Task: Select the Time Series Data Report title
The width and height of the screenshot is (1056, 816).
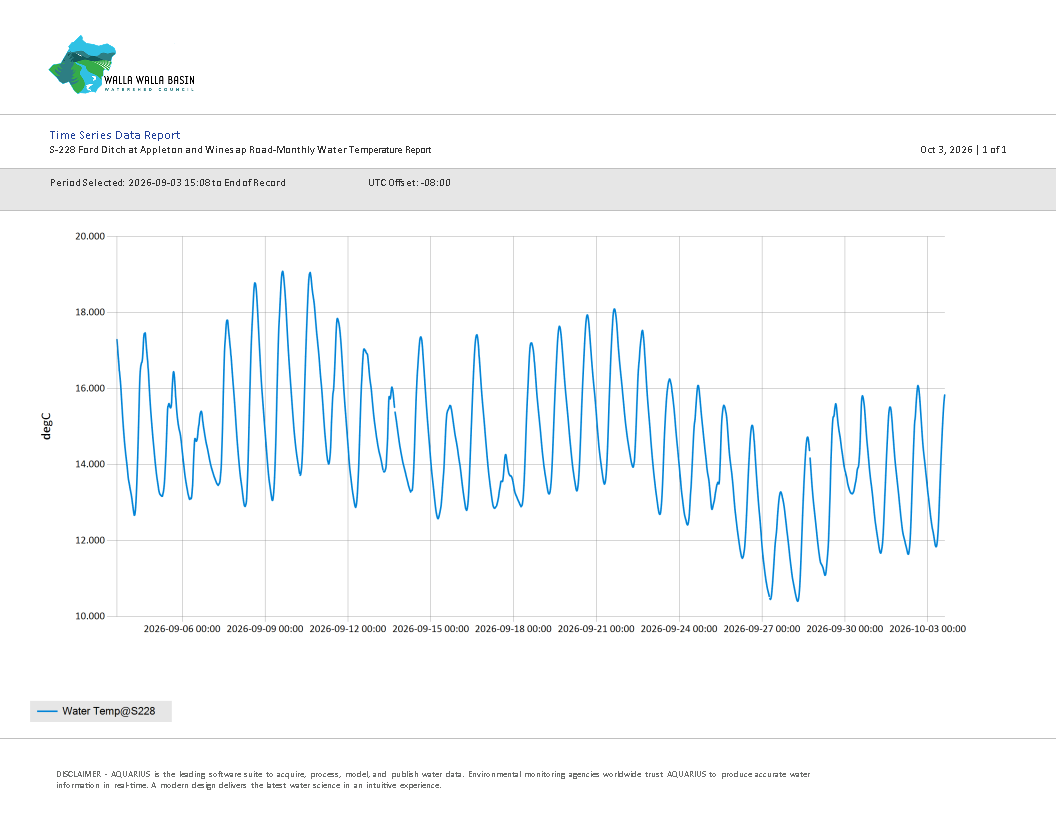Action: [x=114, y=135]
